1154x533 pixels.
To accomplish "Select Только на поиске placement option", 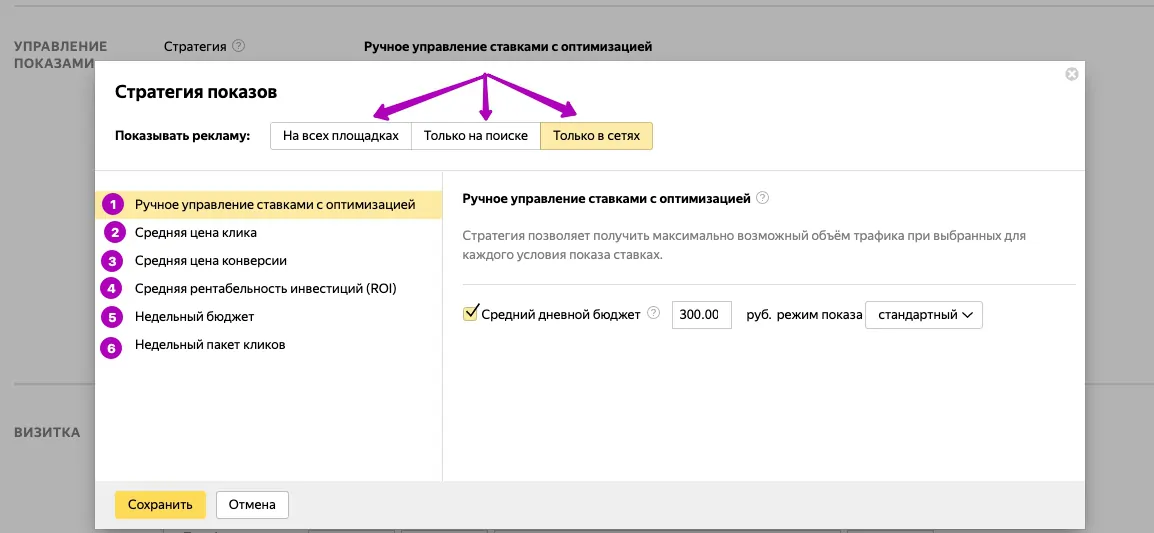I will click(475, 136).
